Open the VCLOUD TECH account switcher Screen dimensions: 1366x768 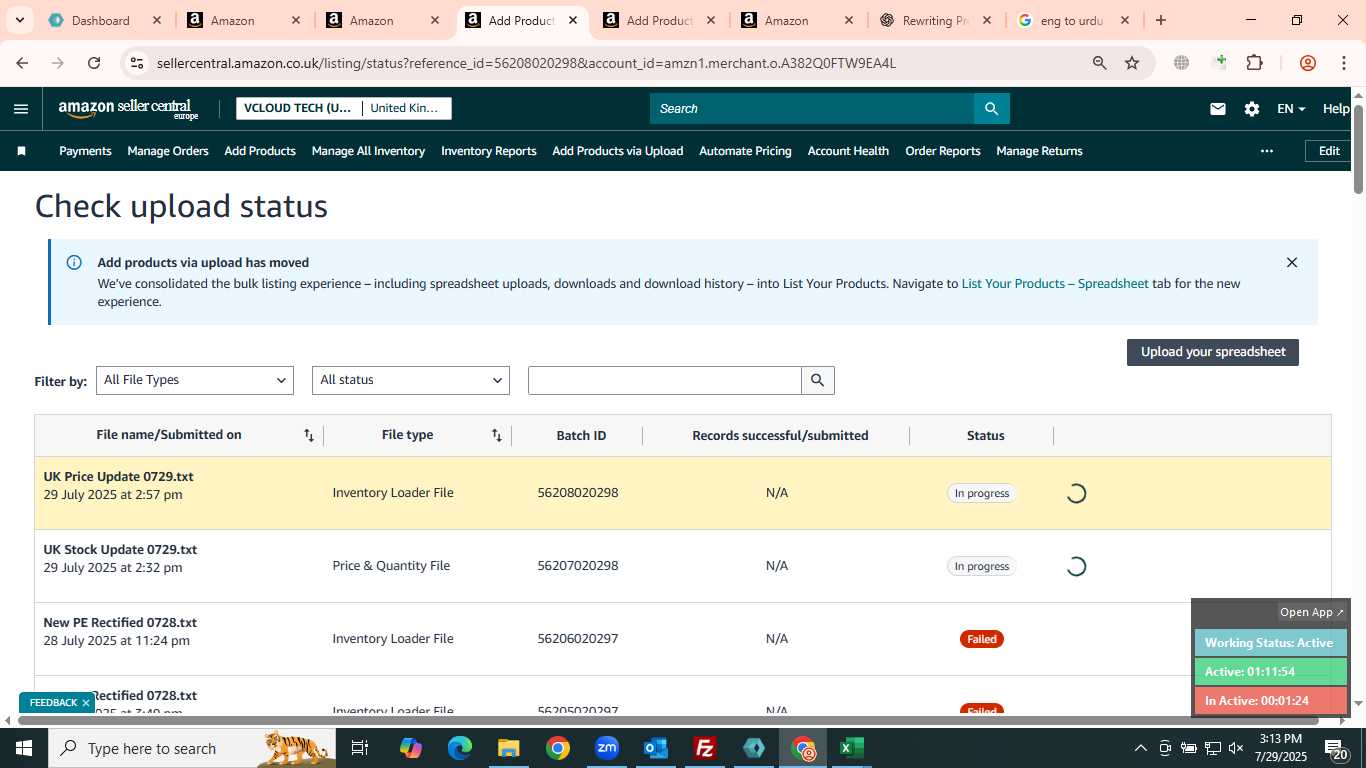(344, 108)
